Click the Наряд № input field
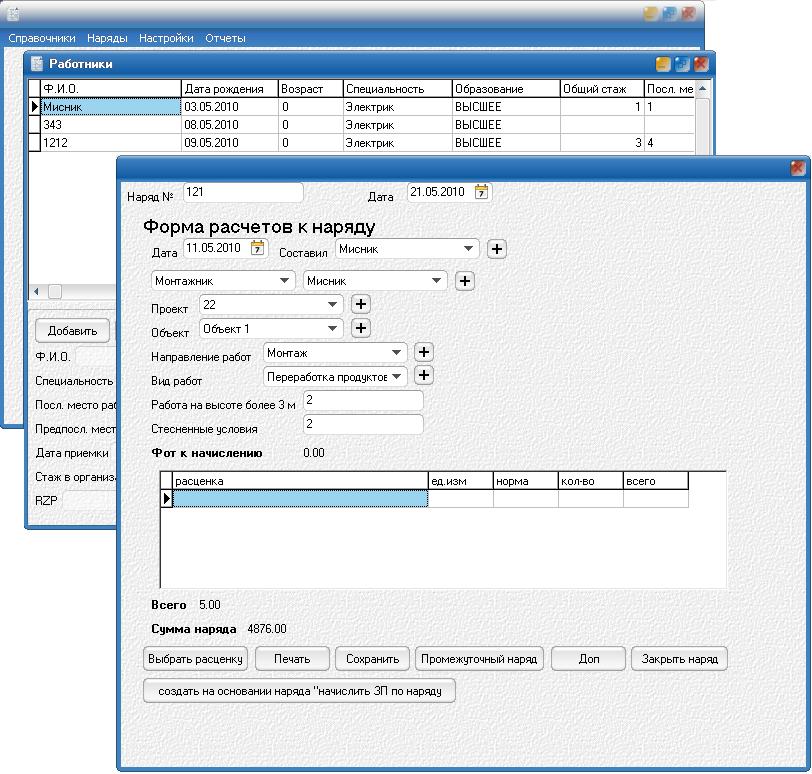This screenshot has width=812, height=774. click(242, 192)
